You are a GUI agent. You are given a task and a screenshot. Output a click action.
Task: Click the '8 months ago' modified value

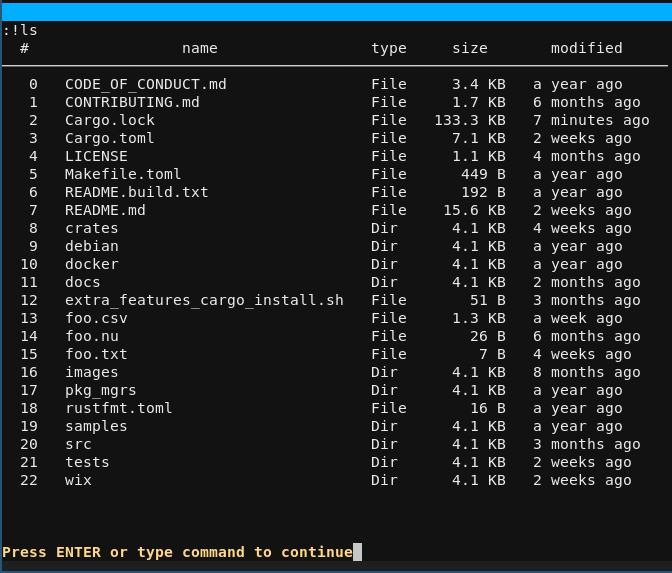[x=587, y=372]
